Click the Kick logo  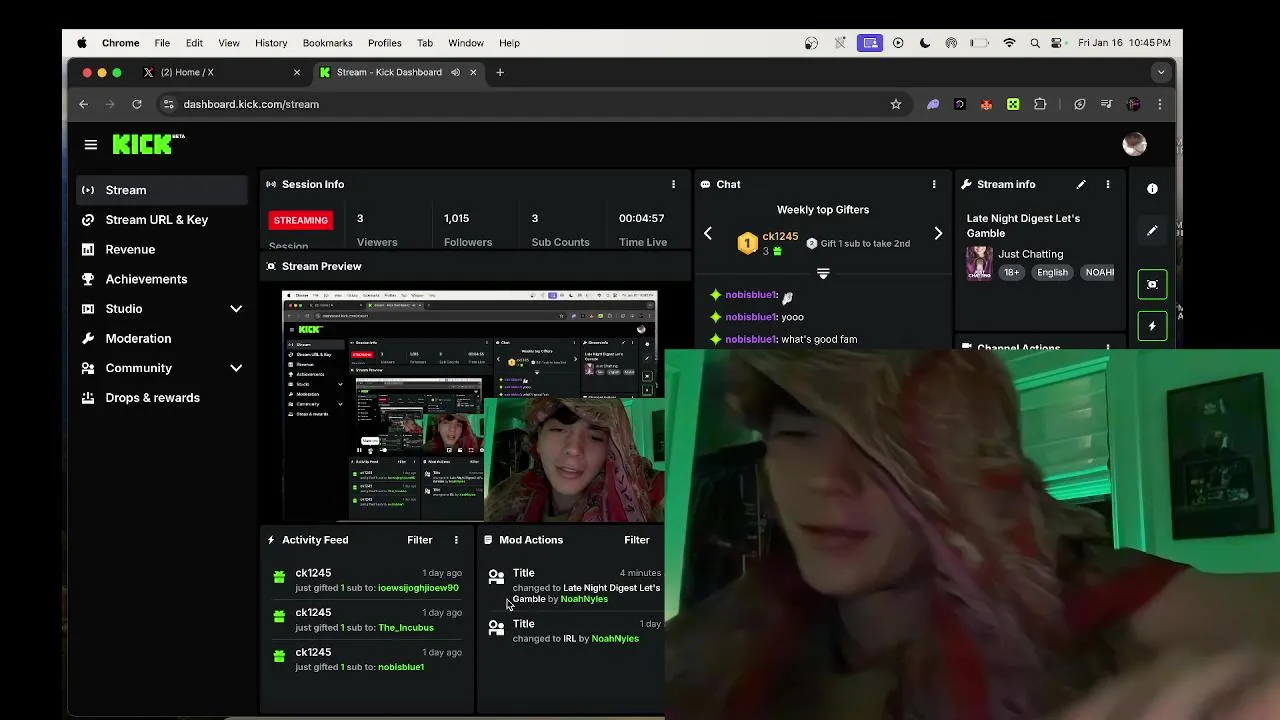148,144
